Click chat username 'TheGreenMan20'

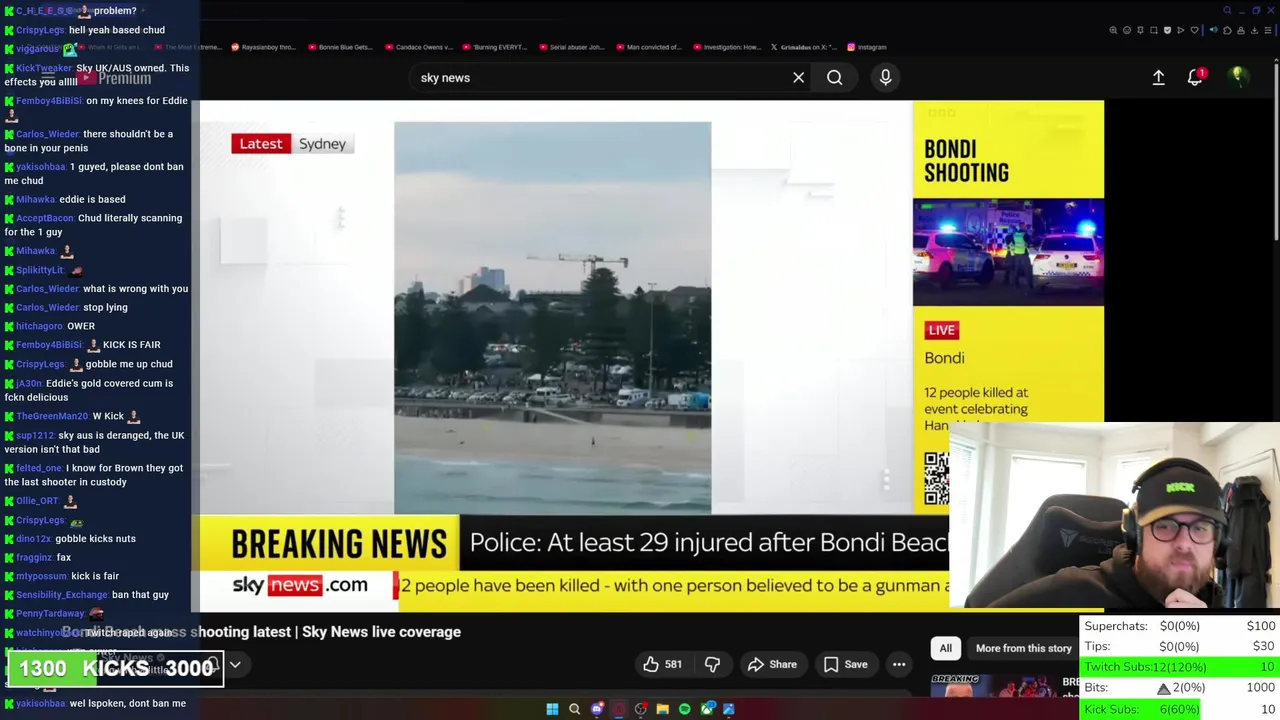click(x=52, y=416)
